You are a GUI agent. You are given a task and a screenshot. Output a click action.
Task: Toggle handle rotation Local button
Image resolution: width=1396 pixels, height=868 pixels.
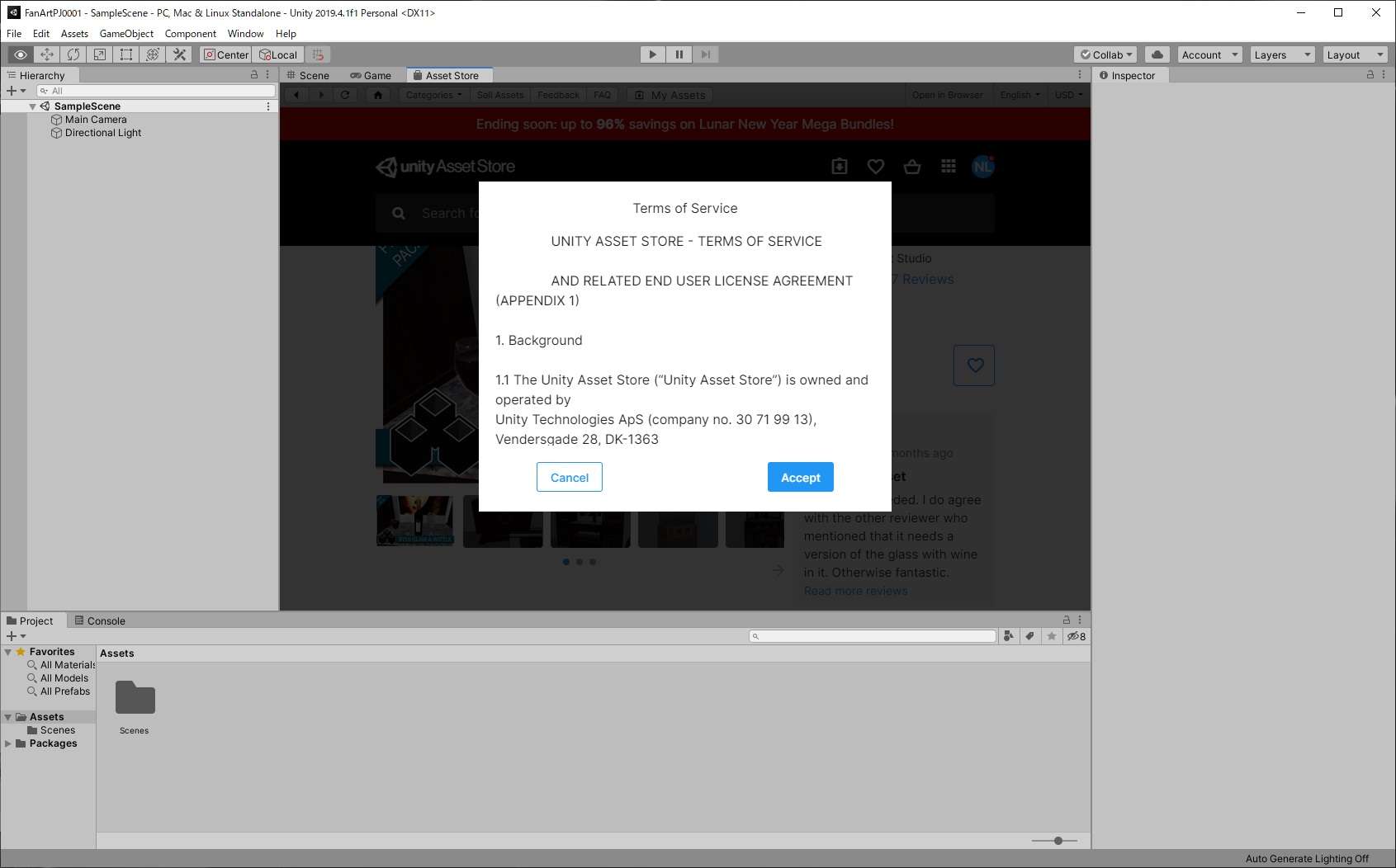pos(278,54)
